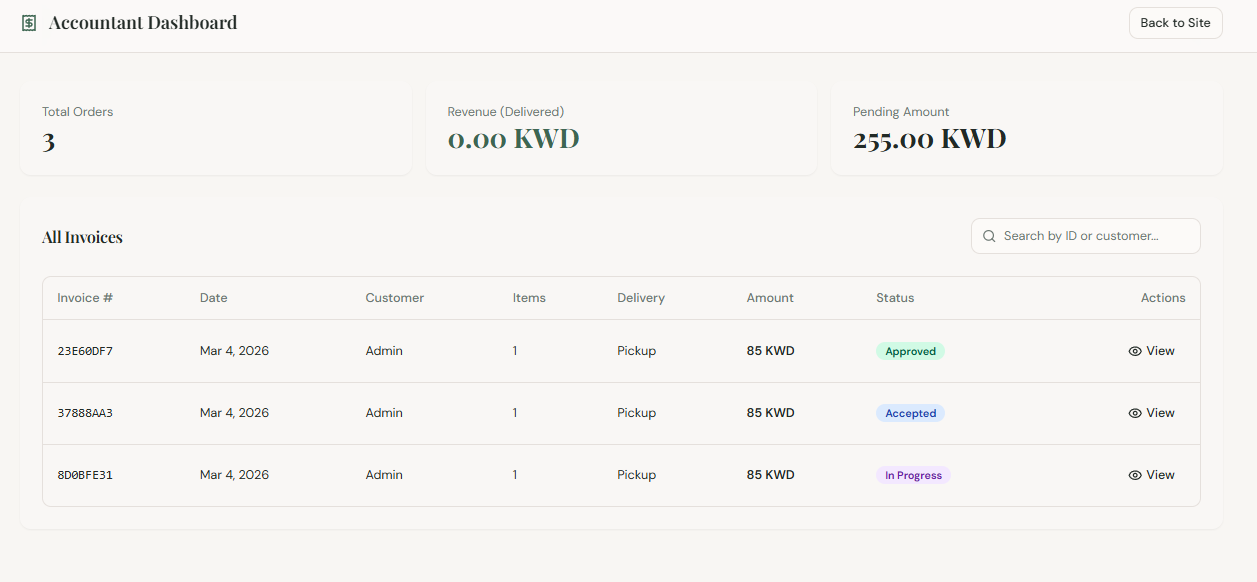This screenshot has width=1257, height=582.
Task: Click invoice number 8D0BFE31
Action: 85,475
